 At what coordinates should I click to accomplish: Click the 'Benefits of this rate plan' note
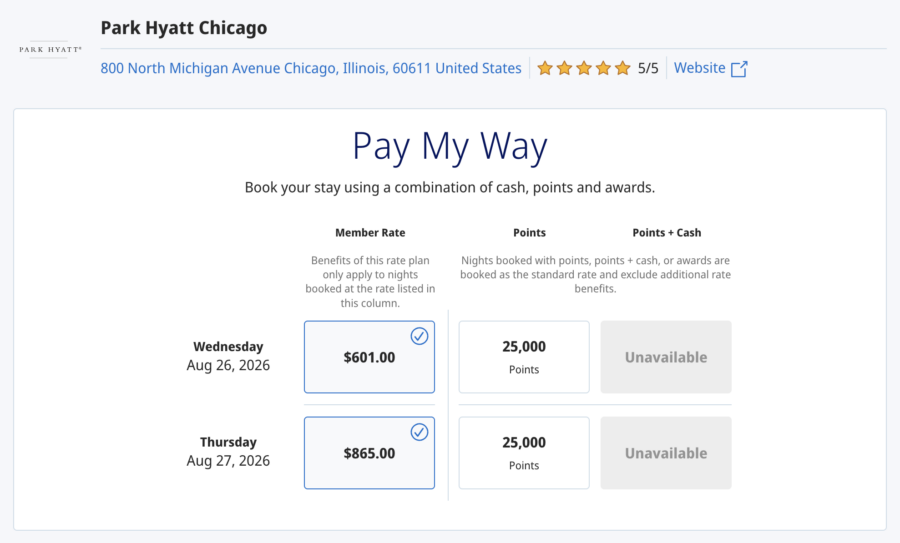[370, 282]
